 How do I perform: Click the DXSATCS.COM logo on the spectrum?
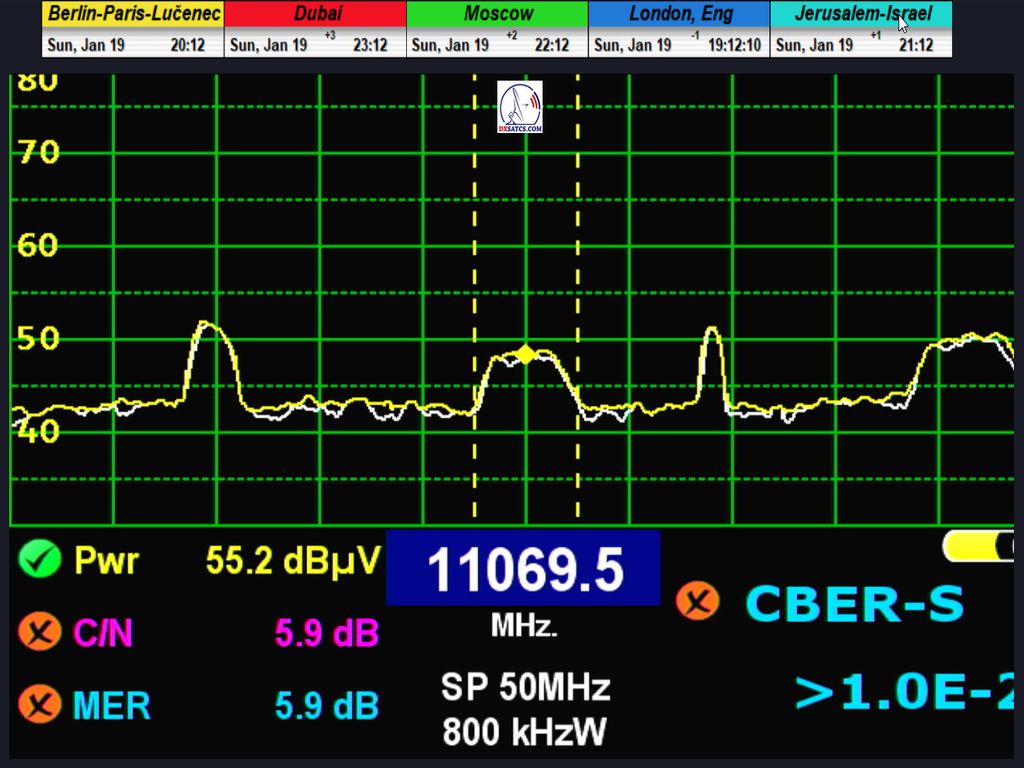pyautogui.click(x=520, y=107)
